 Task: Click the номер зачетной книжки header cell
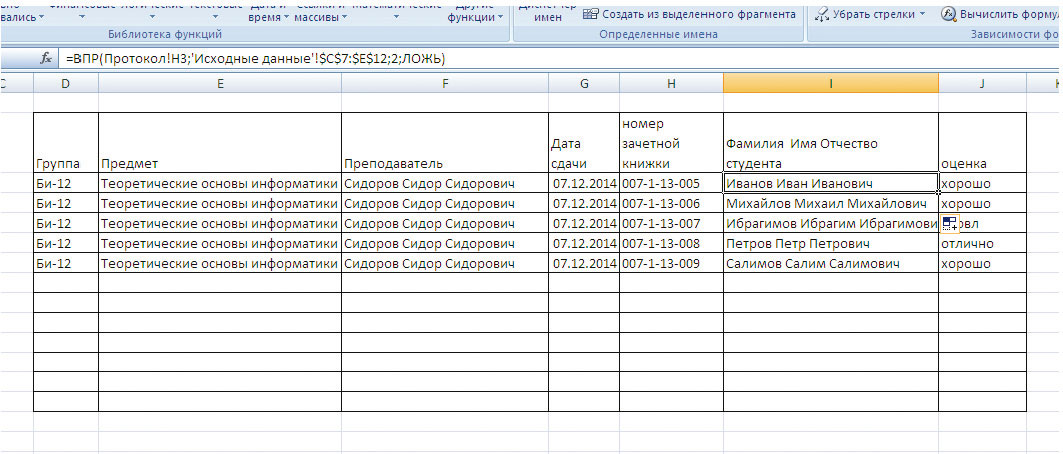click(671, 142)
